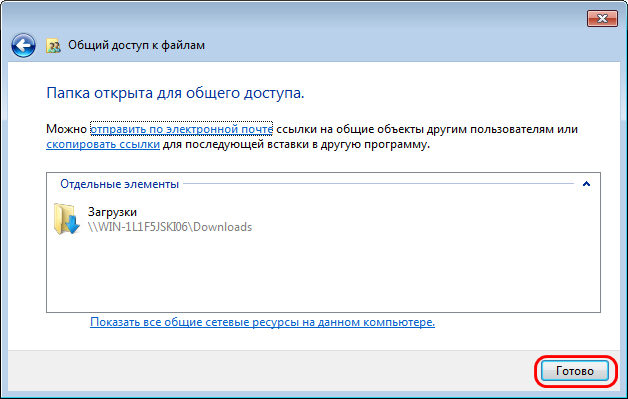Image resolution: width=628 pixels, height=399 pixels.
Task: Go back using the blue arrow button
Action: click(x=23, y=45)
